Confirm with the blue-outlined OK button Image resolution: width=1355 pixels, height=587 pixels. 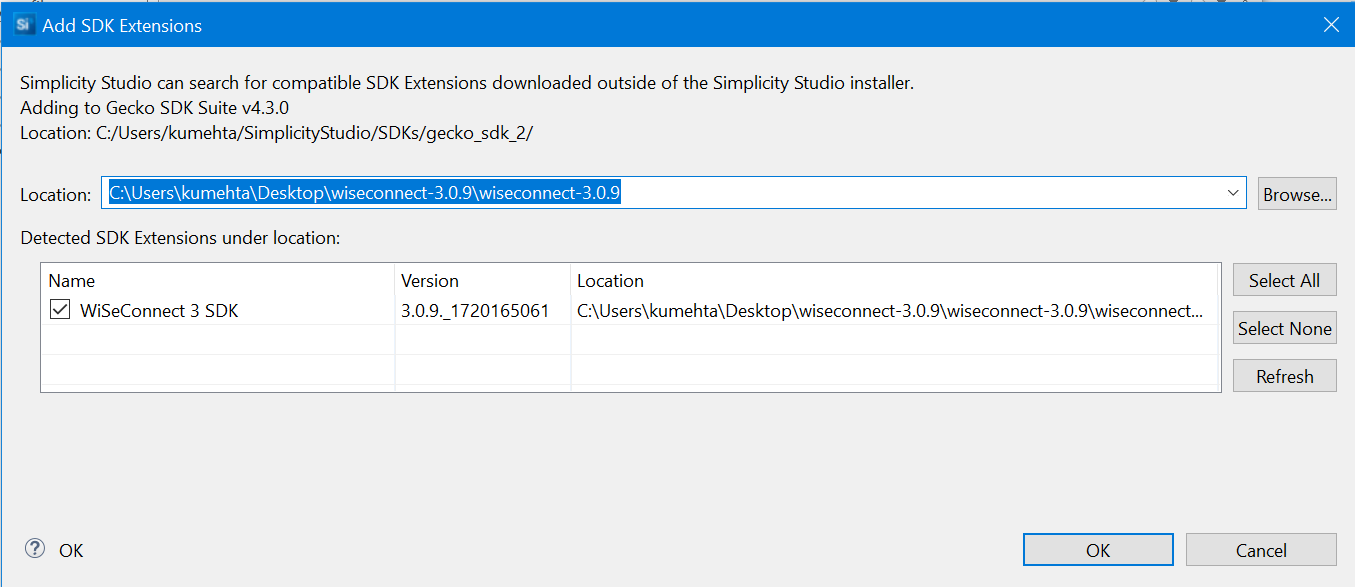[x=1097, y=550]
